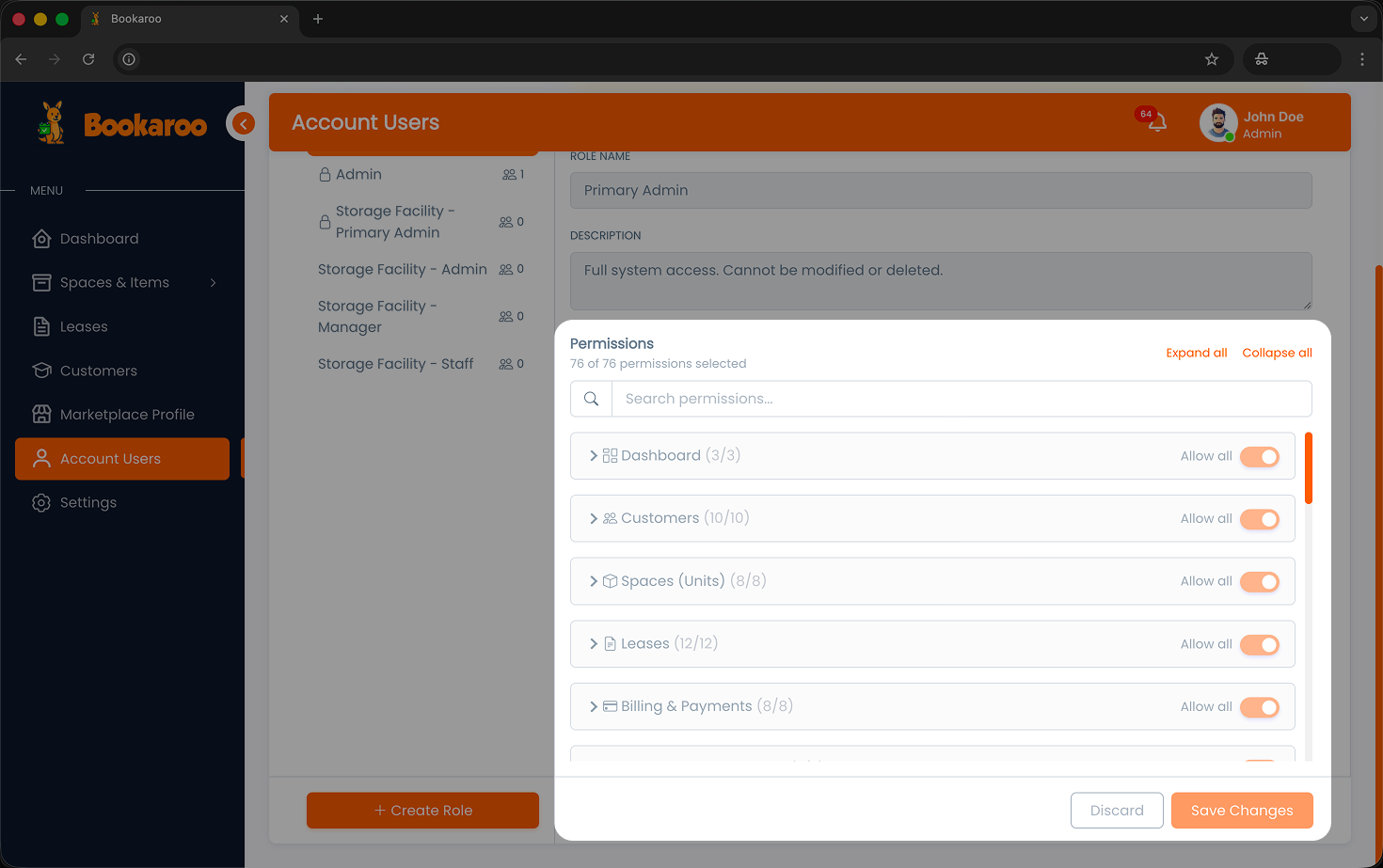This screenshot has height=868, width=1383.
Task: Expand the Leases permissions group
Action: 594,643
